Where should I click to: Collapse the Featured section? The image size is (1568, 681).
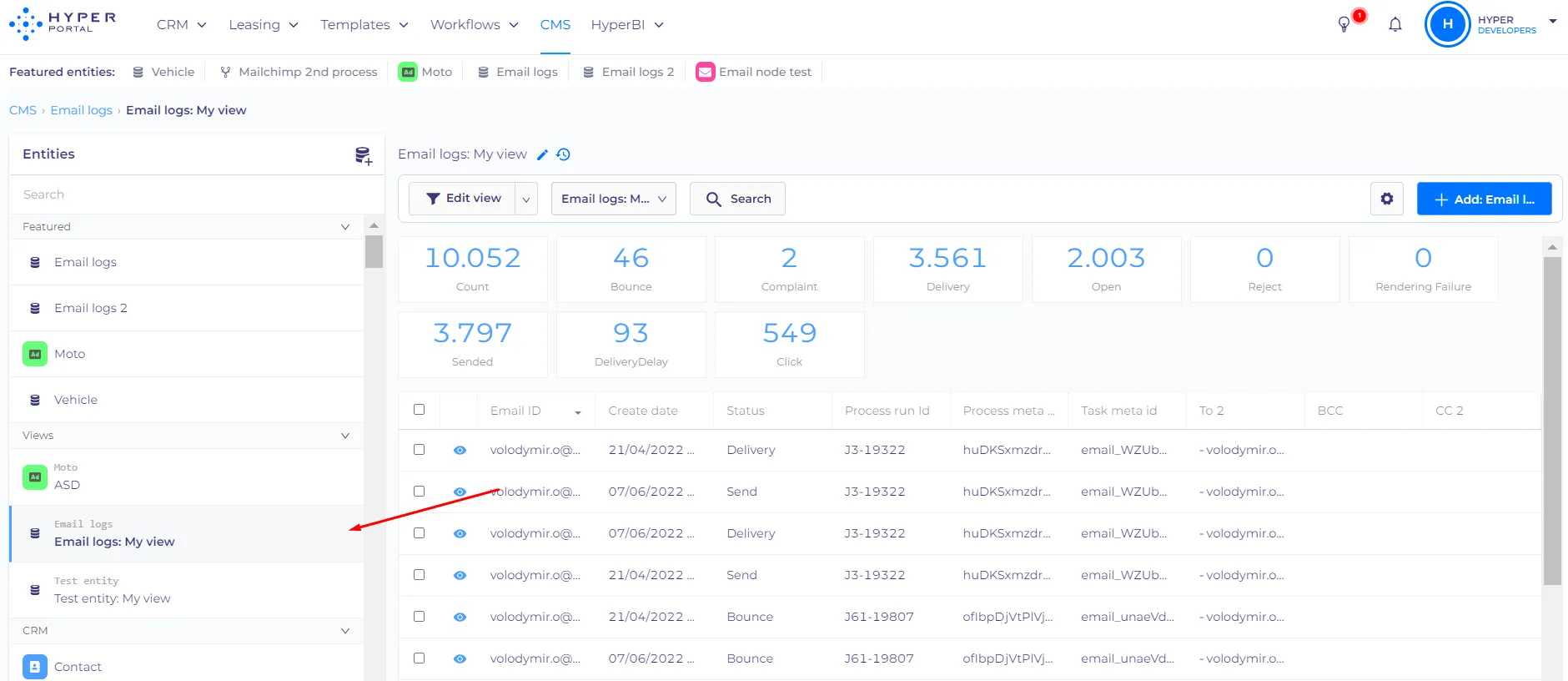click(345, 227)
